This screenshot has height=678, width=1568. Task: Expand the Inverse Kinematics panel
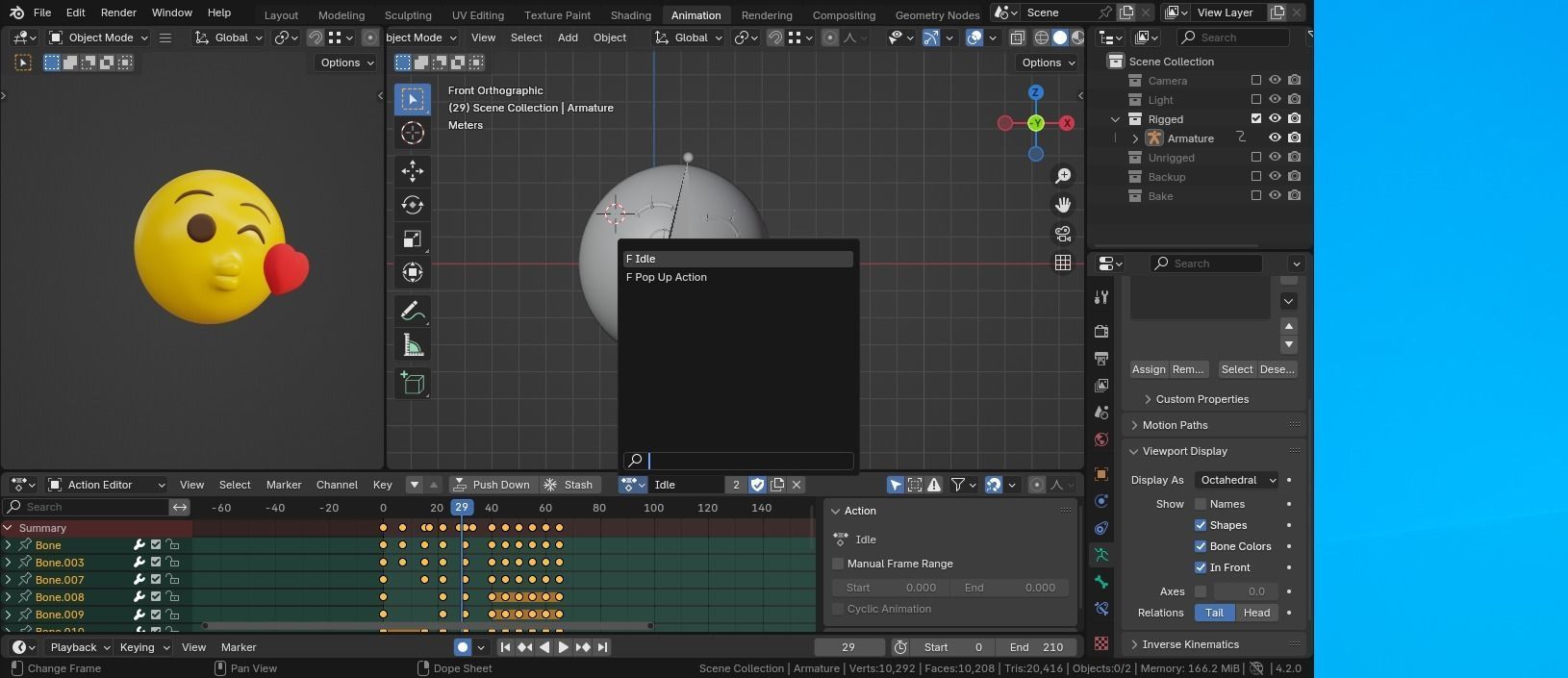(x=1189, y=644)
